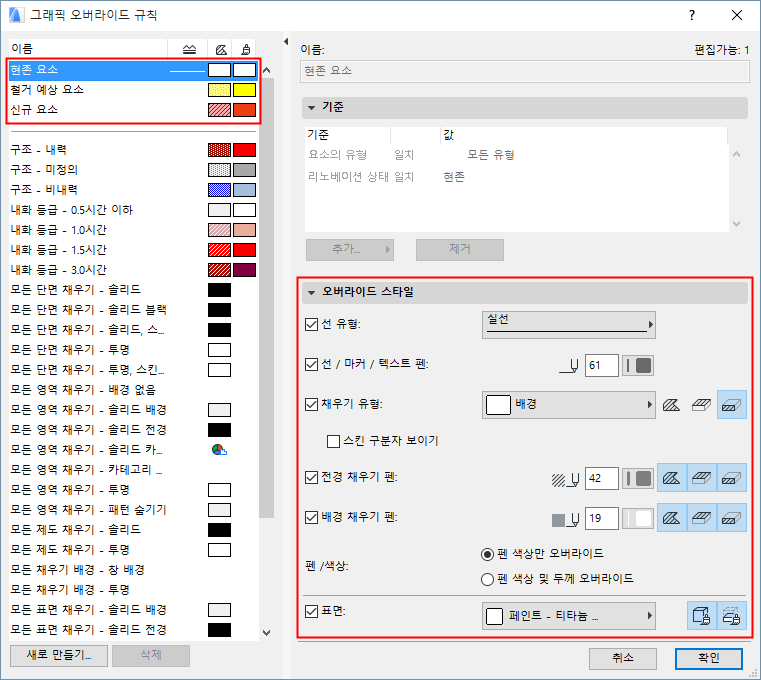This screenshot has height=680, width=761.
Task: Open the 페인트 - 티타늄 surface dropdown
Action: [x=569, y=616]
